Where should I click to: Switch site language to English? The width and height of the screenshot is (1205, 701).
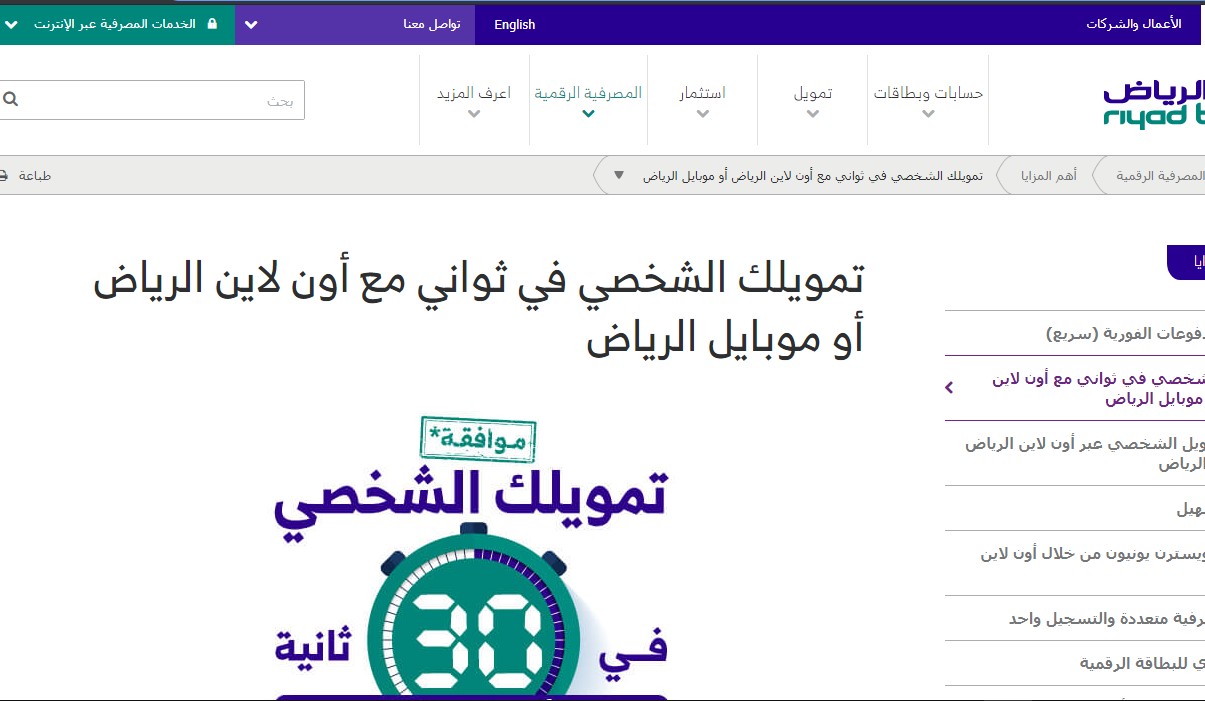click(515, 24)
